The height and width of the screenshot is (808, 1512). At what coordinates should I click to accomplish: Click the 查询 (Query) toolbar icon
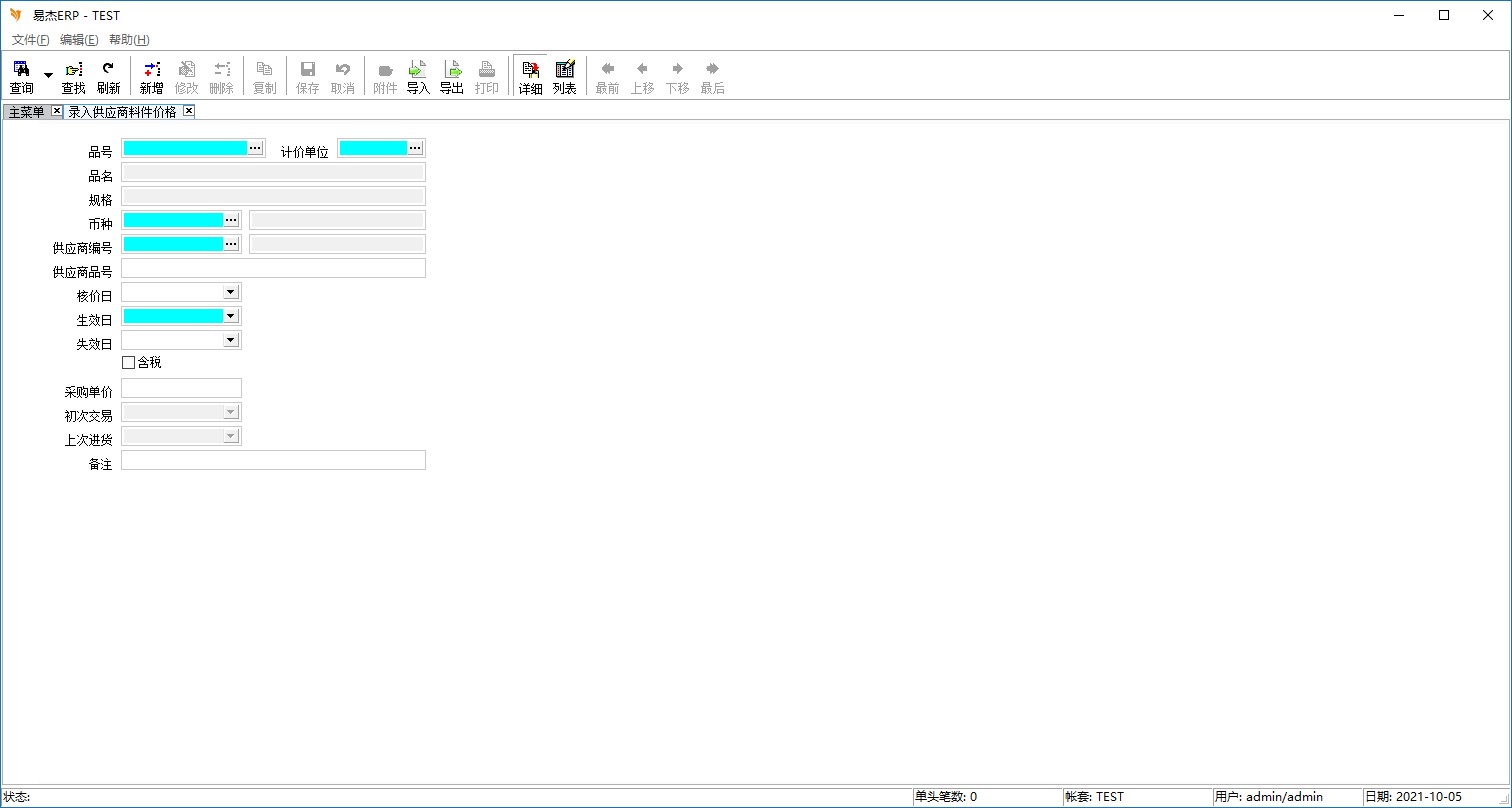(21, 77)
